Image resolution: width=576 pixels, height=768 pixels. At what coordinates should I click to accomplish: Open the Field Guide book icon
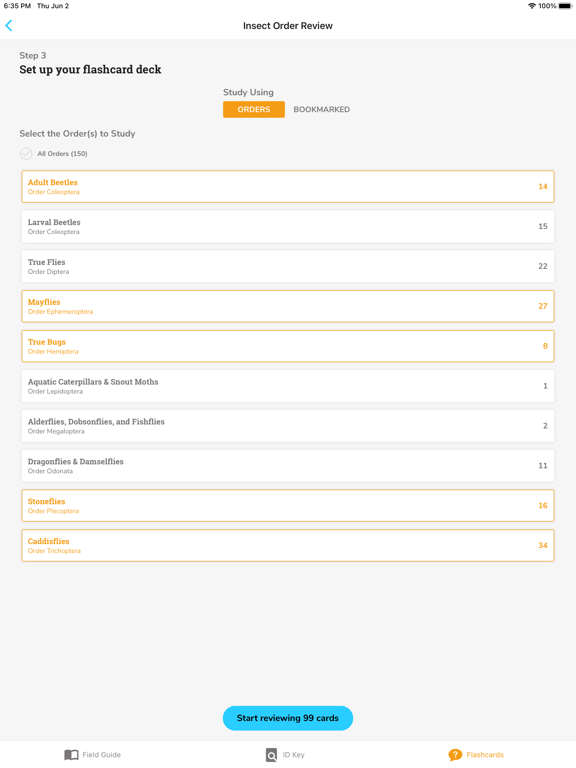point(71,755)
